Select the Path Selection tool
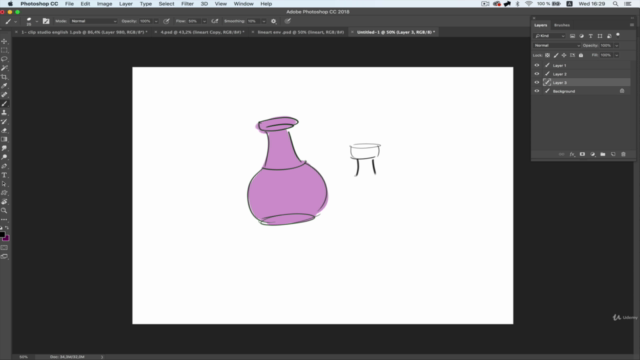This screenshot has width=640, height=360. (x=4, y=184)
